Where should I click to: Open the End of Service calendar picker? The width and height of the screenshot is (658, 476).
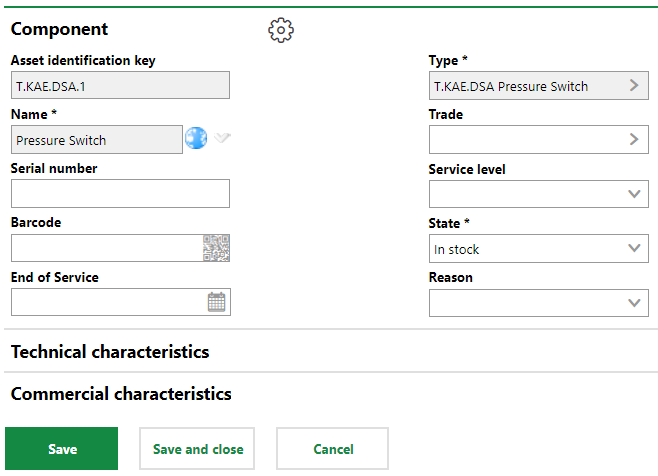pyautogui.click(x=217, y=302)
